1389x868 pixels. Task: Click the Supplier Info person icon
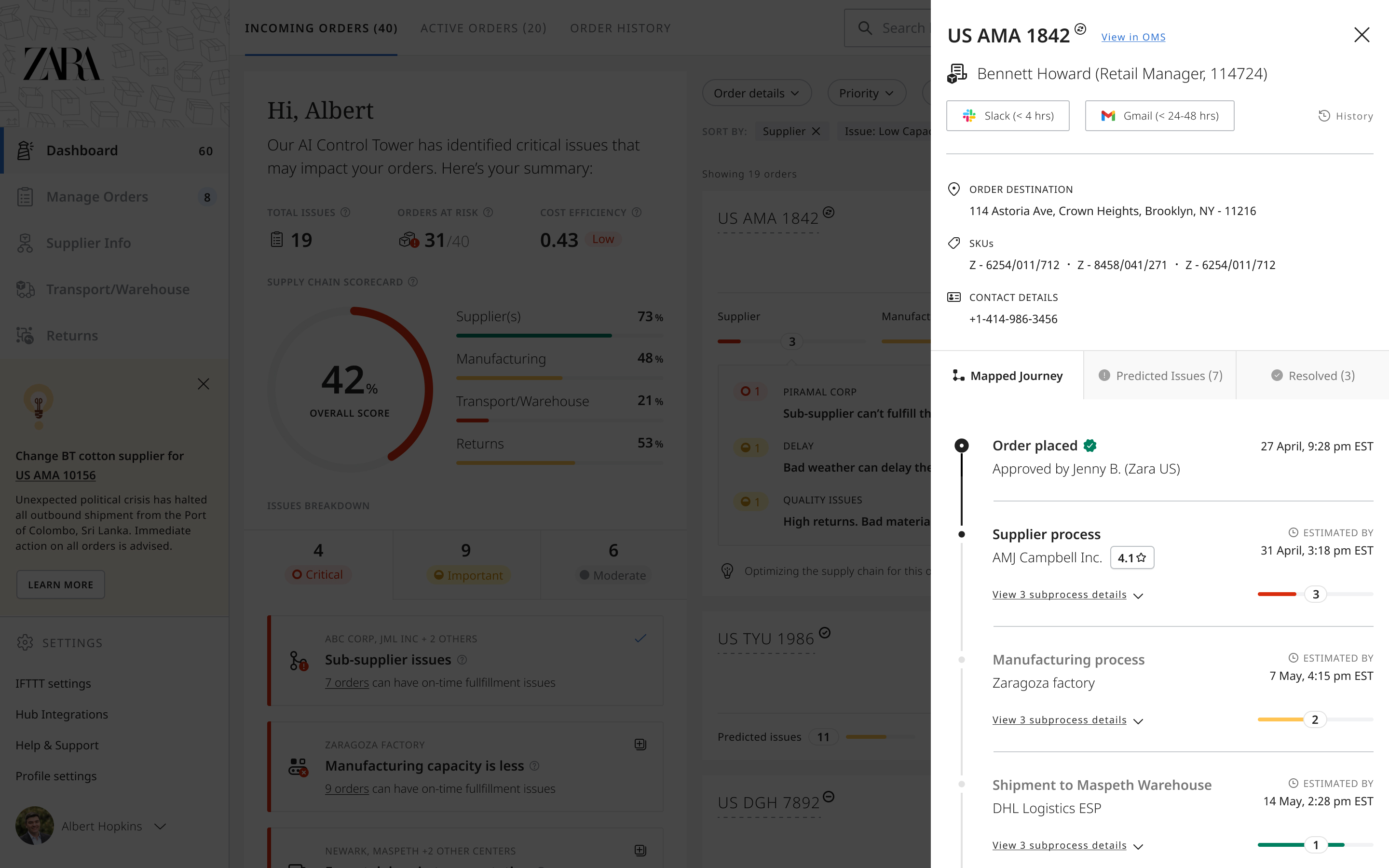pos(25,243)
